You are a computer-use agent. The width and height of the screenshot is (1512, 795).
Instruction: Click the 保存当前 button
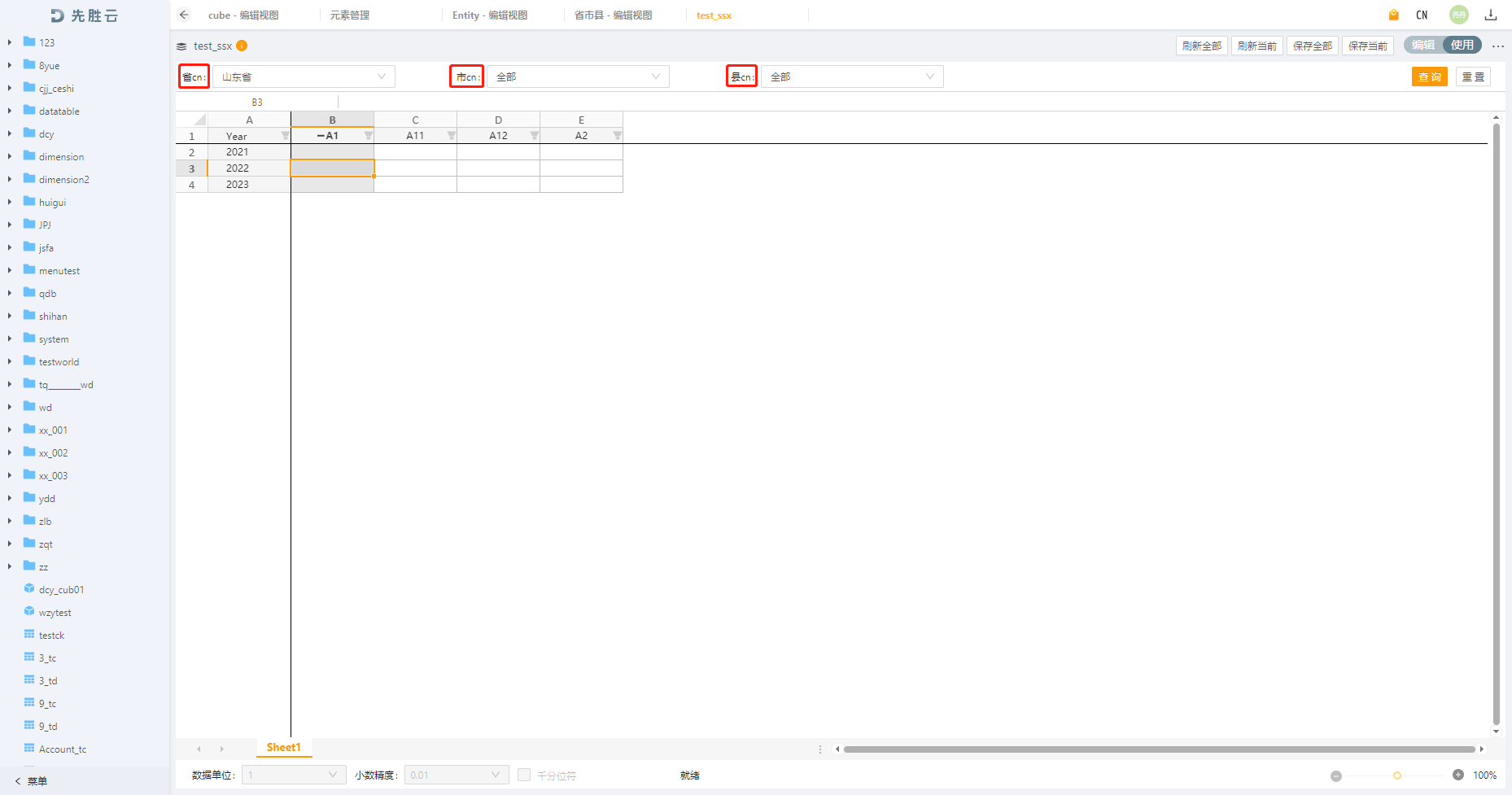(x=1368, y=46)
